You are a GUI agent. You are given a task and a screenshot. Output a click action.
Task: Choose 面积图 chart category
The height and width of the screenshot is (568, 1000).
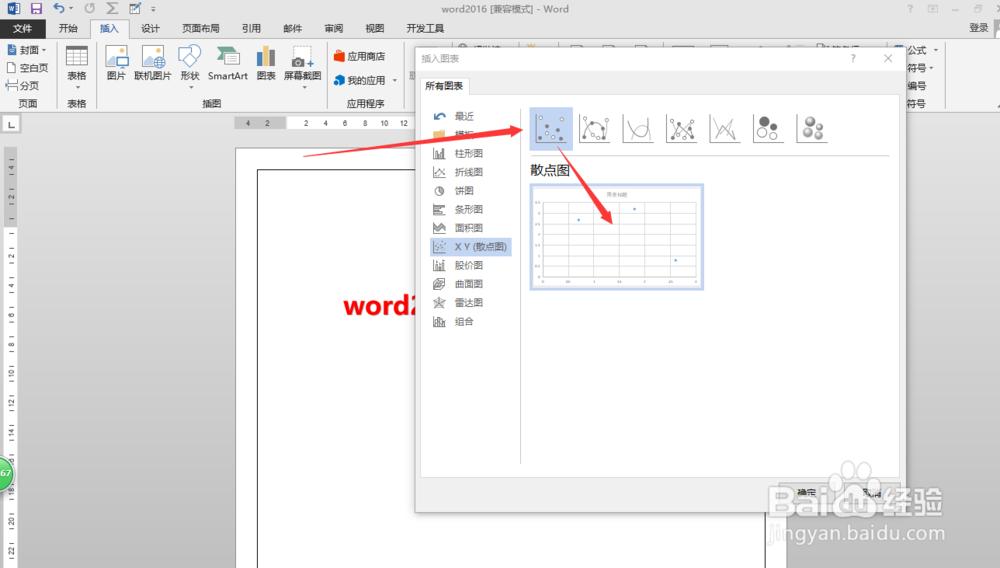coord(471,228)
